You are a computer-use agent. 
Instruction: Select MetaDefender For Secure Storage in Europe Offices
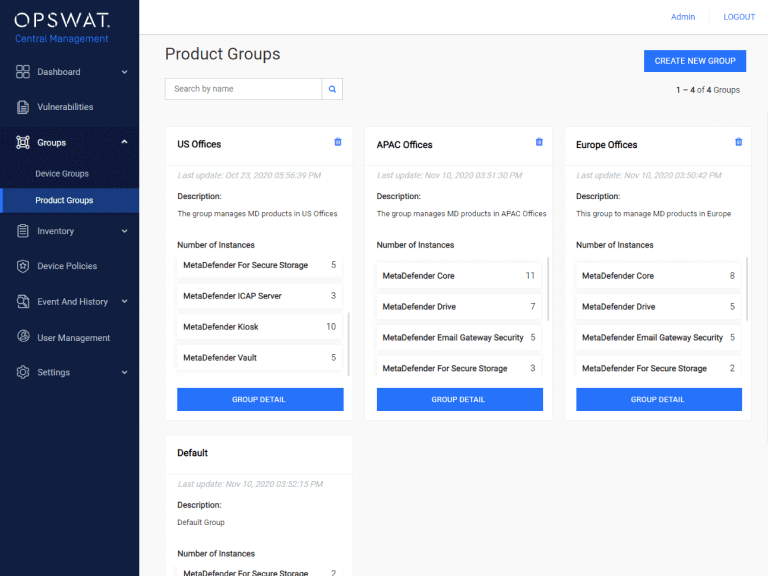(658, 367)
